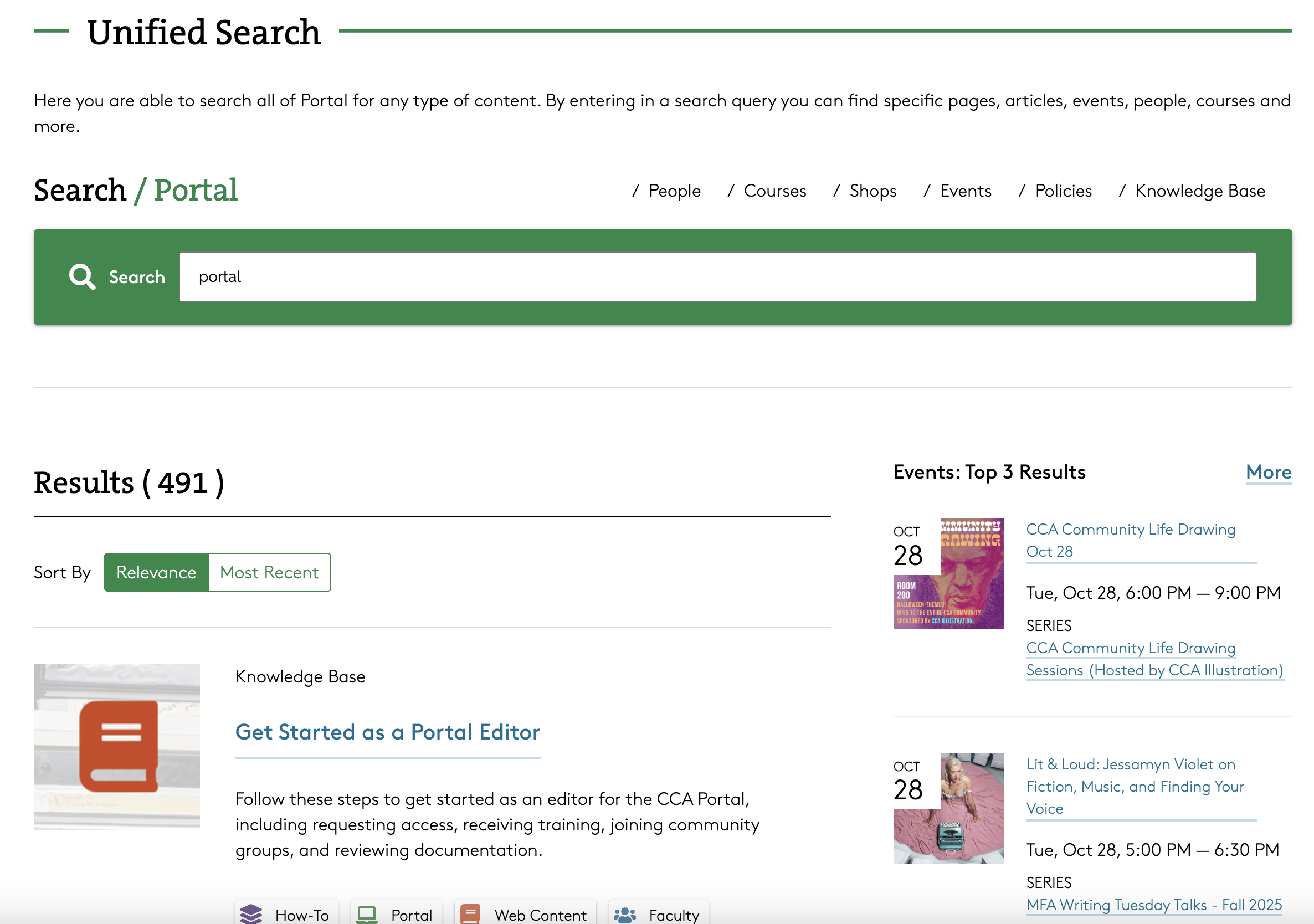Open the Knowledge Base filter
The width and height of the screenshot is (1314, 924).
pyautogui.click(x=1200, y=191)
